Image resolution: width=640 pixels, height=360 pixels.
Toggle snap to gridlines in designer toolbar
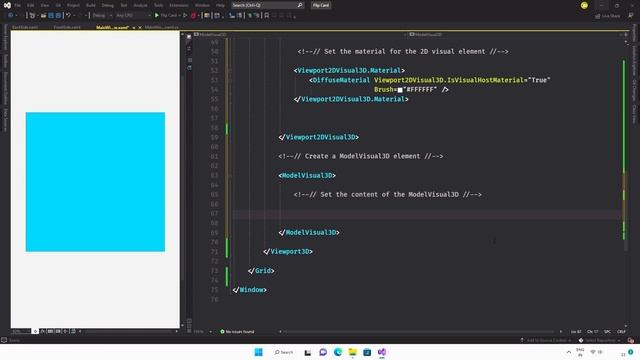pos(58,331)
